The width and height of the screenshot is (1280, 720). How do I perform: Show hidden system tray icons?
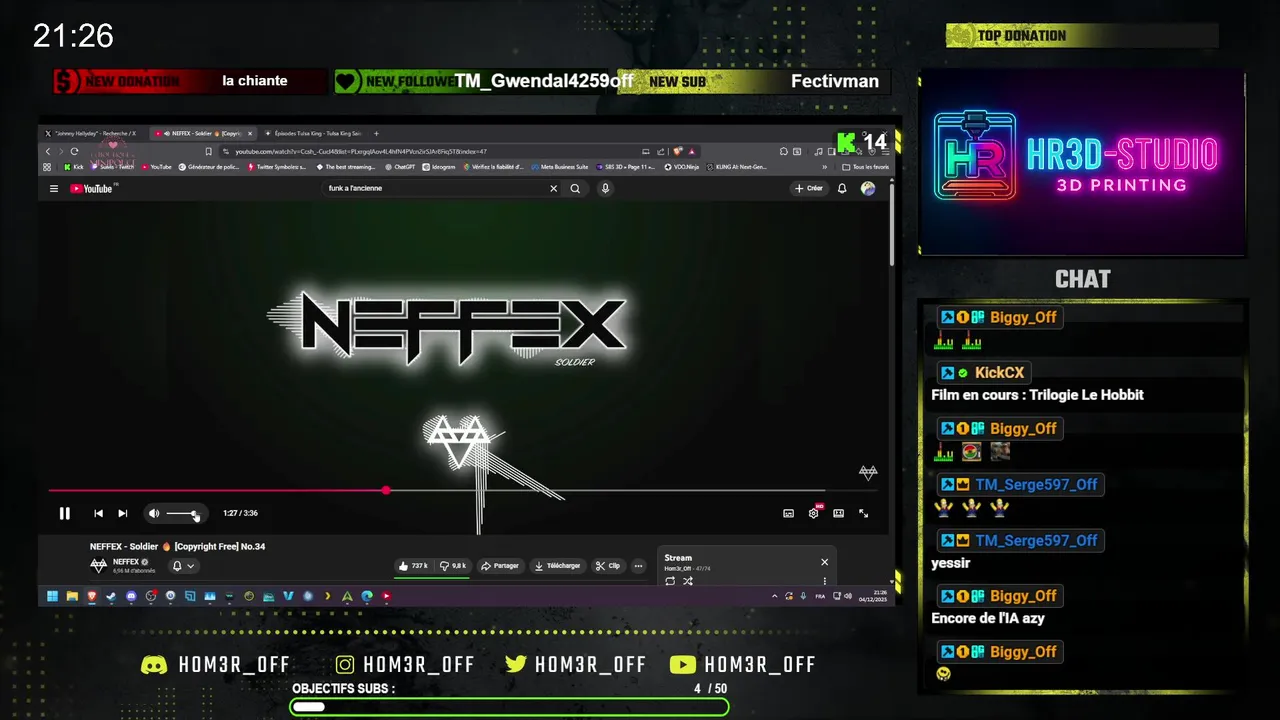pos(774,596)
